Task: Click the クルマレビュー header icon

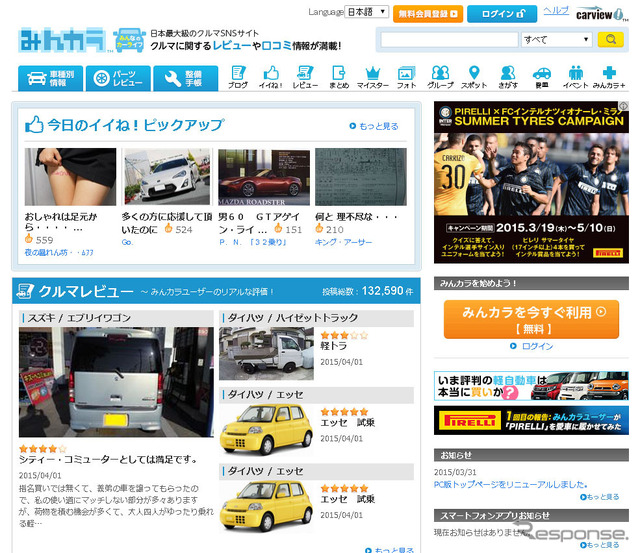Action: click(x=25, y=291)
